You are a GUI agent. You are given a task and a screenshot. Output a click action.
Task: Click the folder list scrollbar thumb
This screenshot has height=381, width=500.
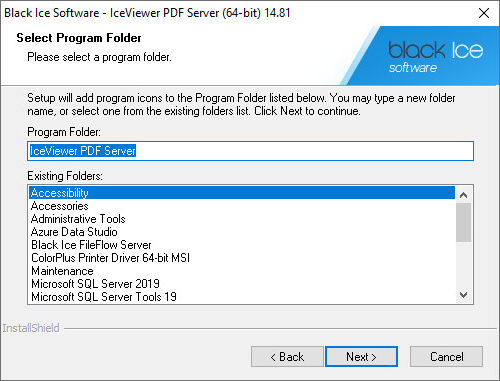463,222
